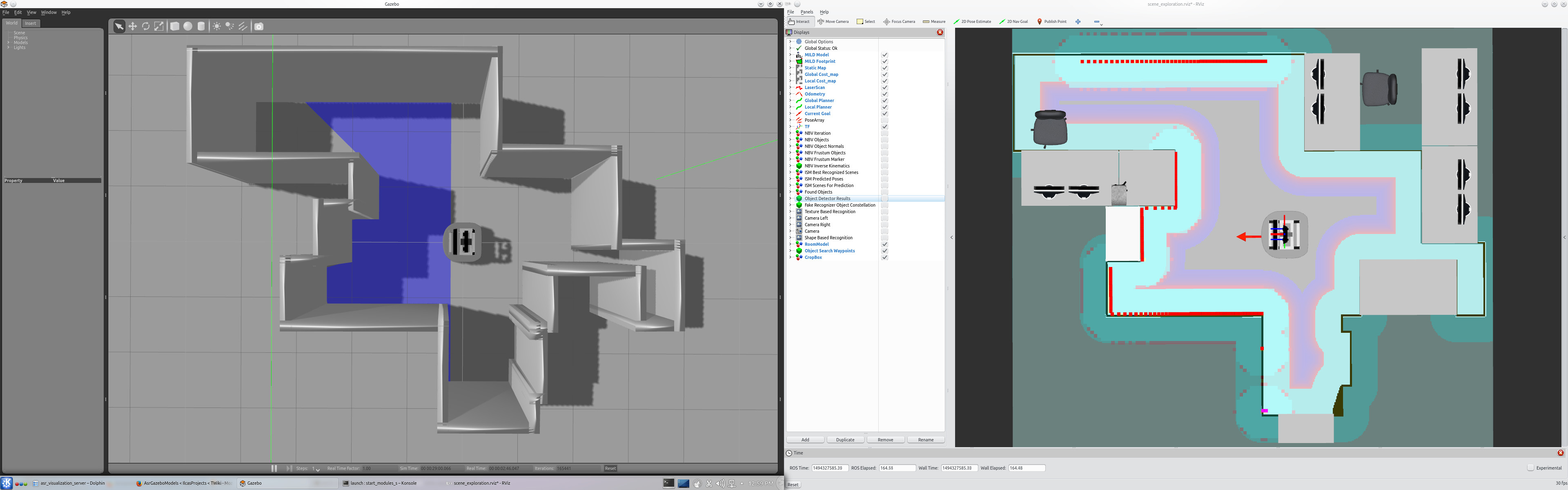This screenshot has height=490, width=1568.
Task: Expand the Odometry display properties
Action: click(x=791, y=94)
